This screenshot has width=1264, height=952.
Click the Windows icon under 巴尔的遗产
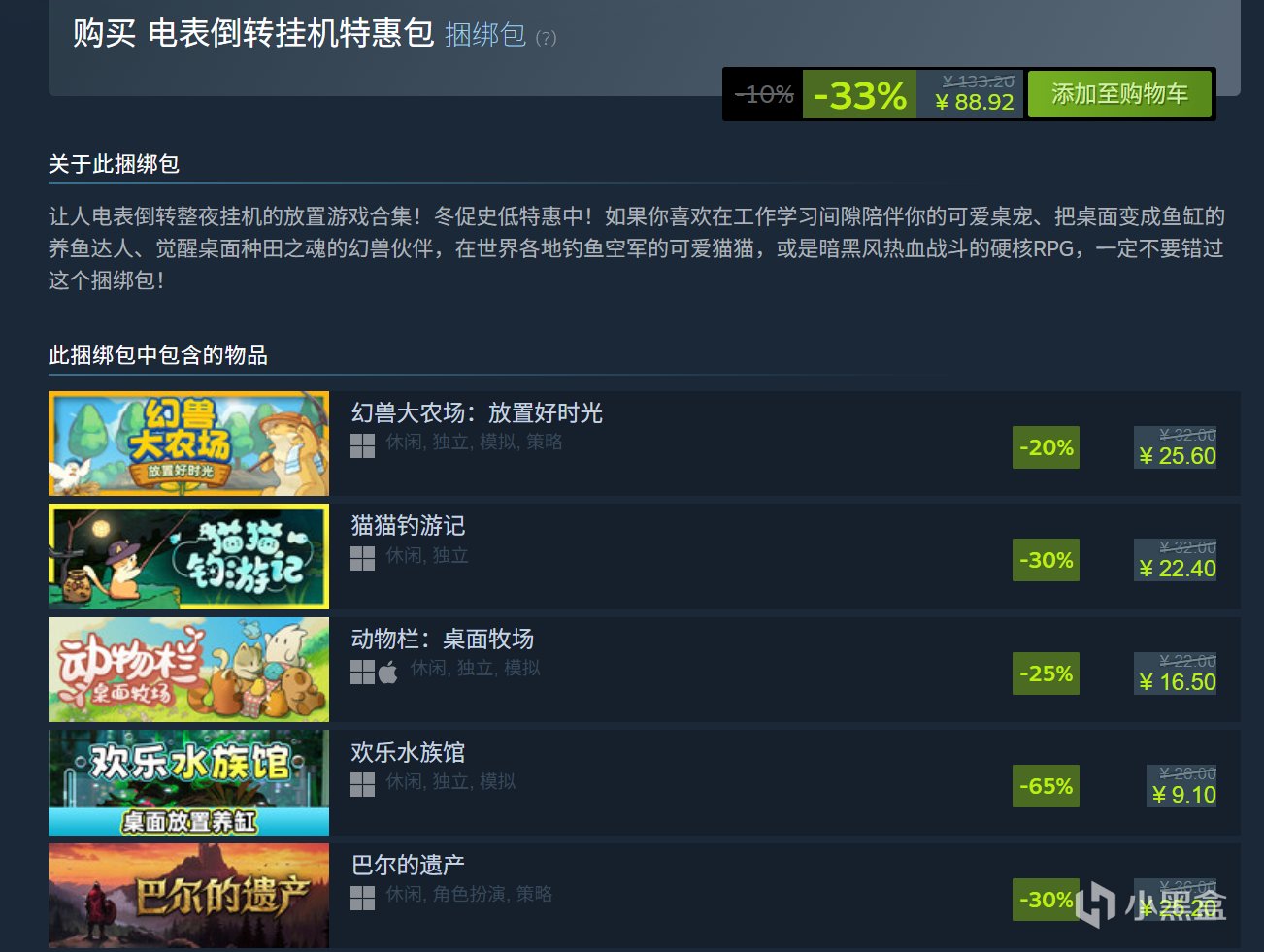coord(362,898)
